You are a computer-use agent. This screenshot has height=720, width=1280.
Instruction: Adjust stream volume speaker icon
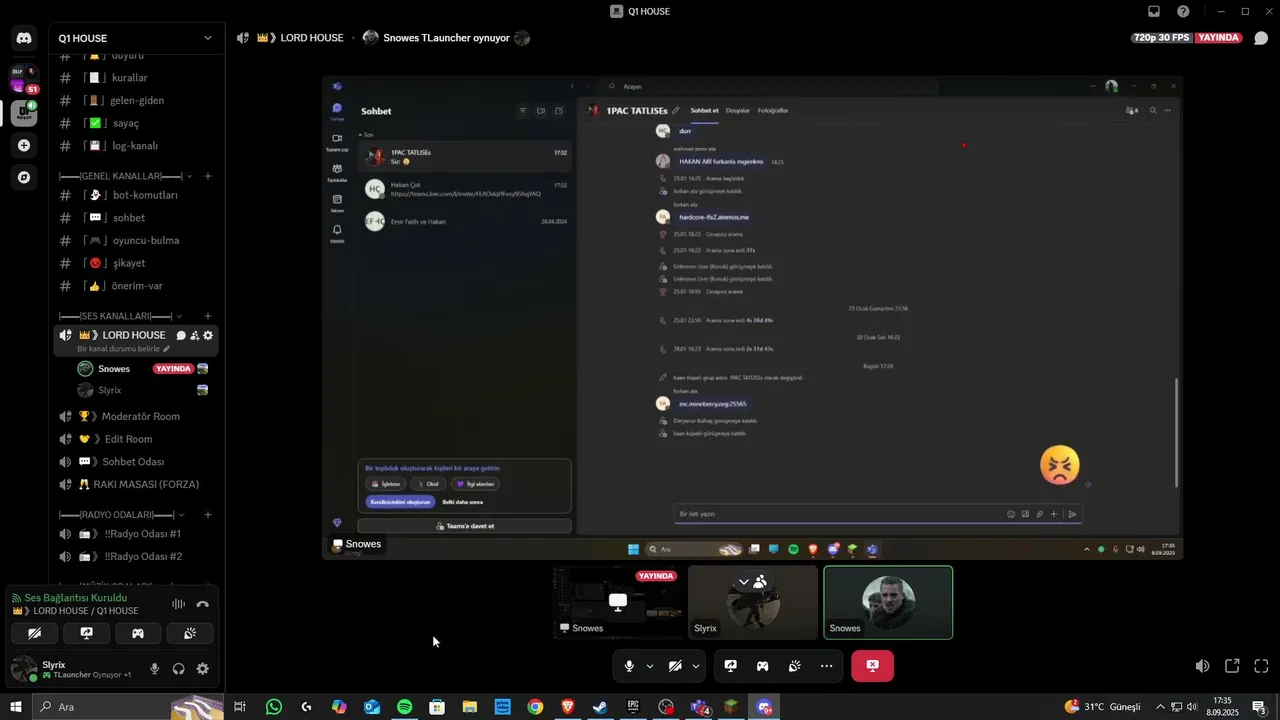click(1202, 666)
